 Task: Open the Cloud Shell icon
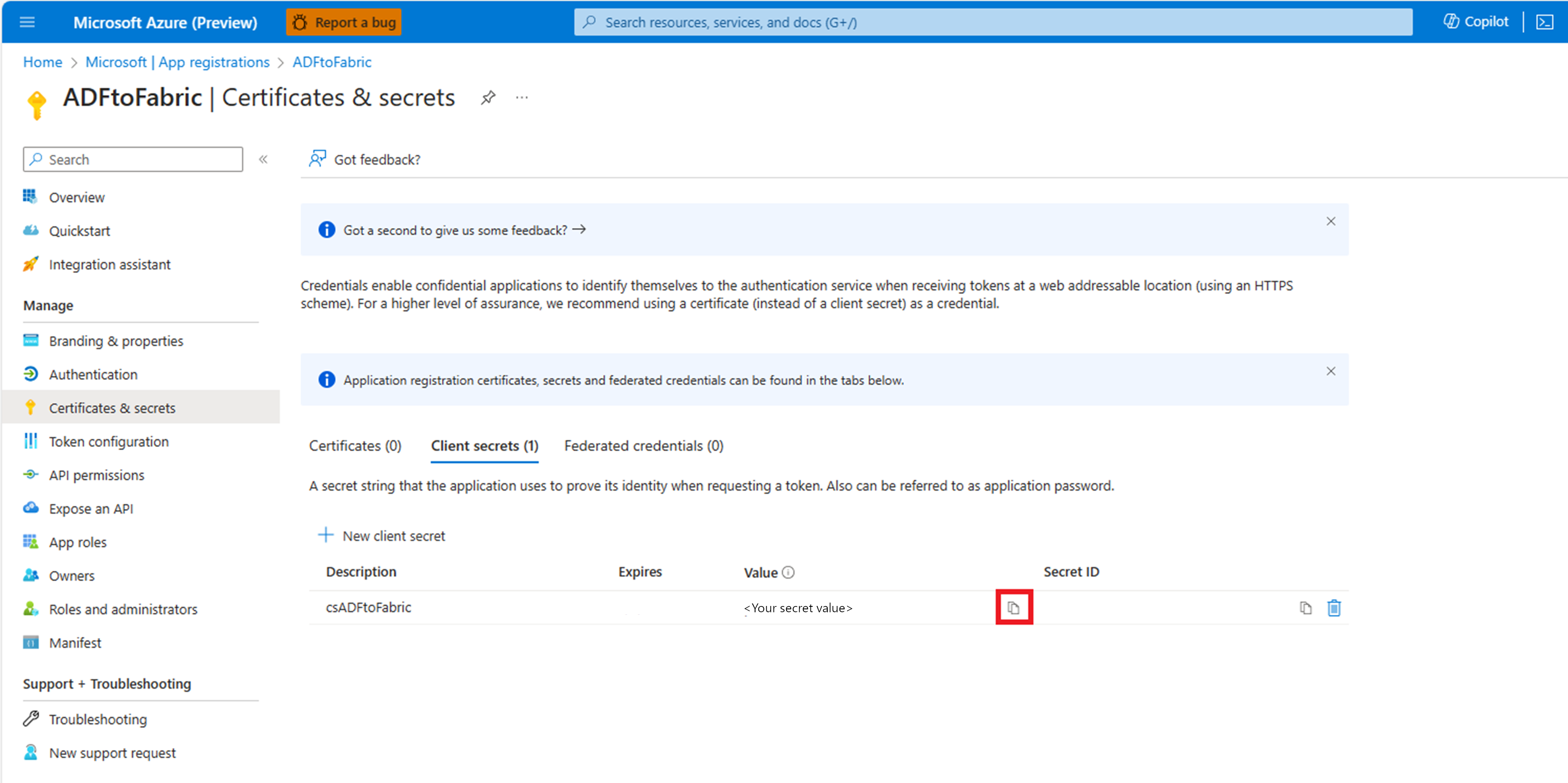click(x=1545, y=23)
